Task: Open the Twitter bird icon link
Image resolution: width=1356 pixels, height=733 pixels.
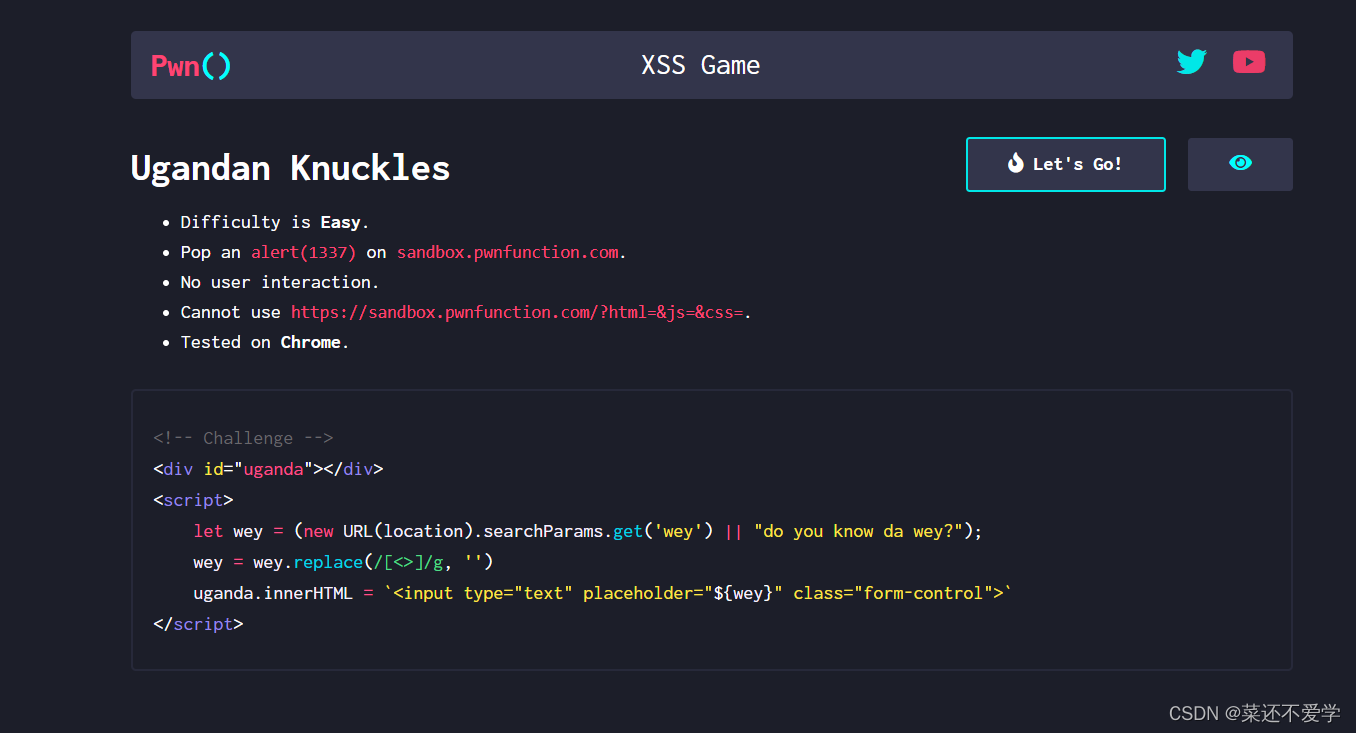Action: pyautogui.click(x=1191, y=62)
